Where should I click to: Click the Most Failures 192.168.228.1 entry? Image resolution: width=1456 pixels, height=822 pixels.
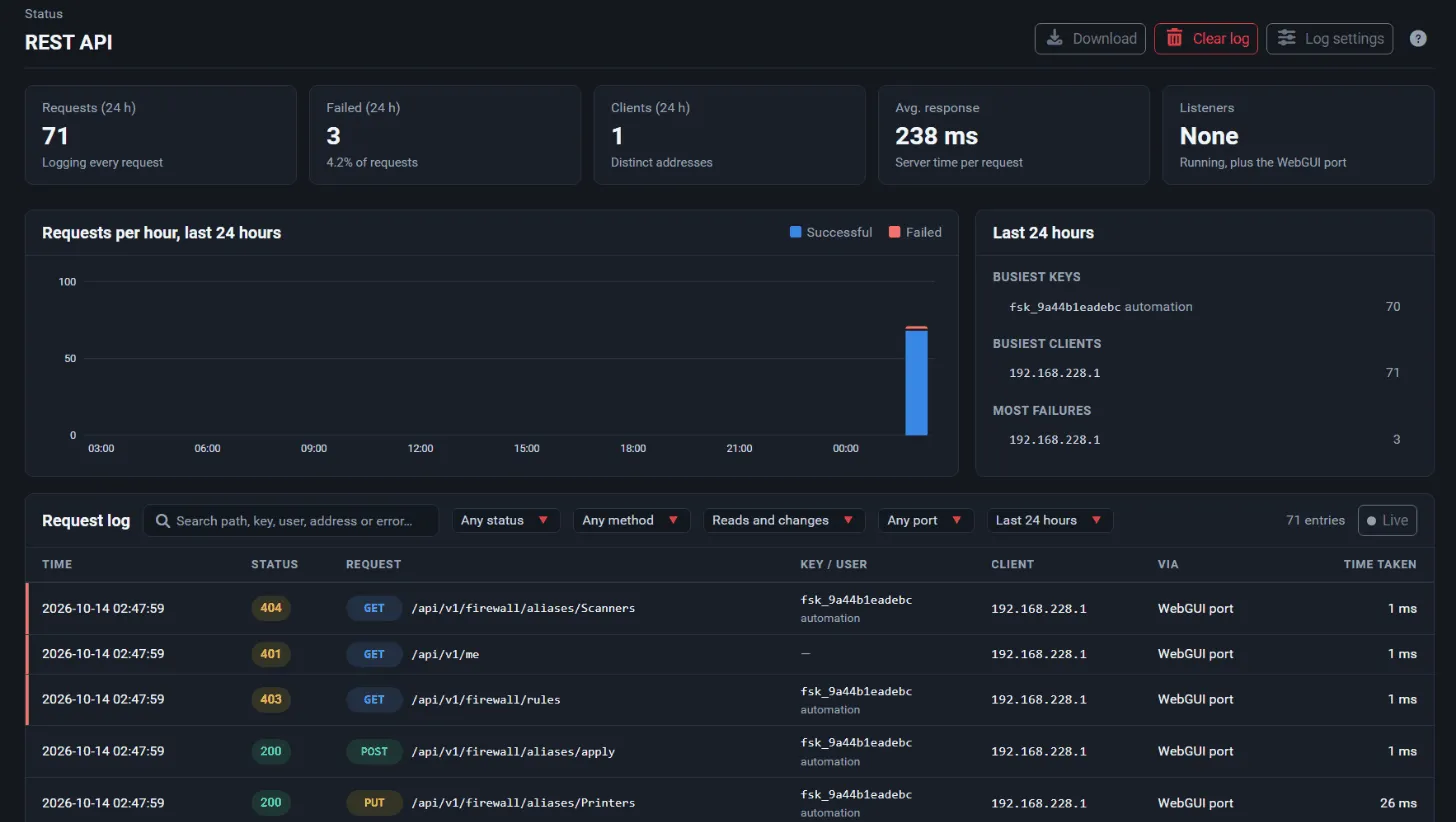1055,440
